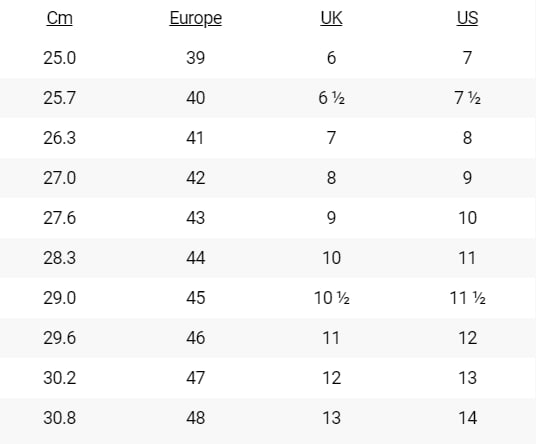Select European size 46 cell
Viewport: 536px width, 444px height.
point(196,338)
